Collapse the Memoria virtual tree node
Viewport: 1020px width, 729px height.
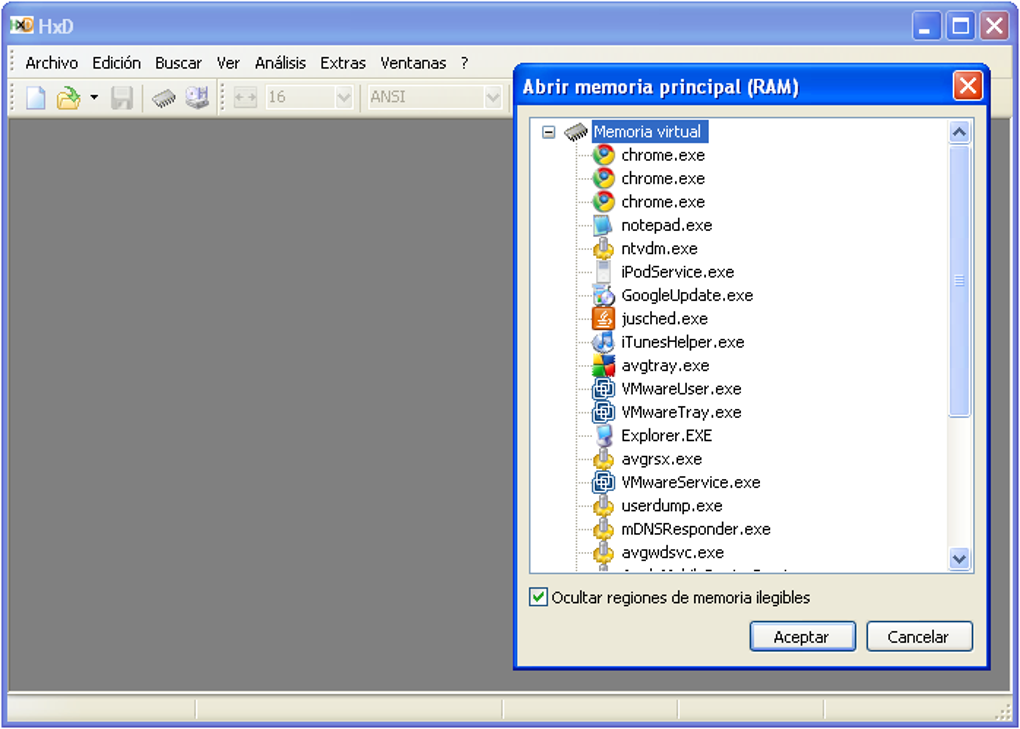tap(548, 132)
